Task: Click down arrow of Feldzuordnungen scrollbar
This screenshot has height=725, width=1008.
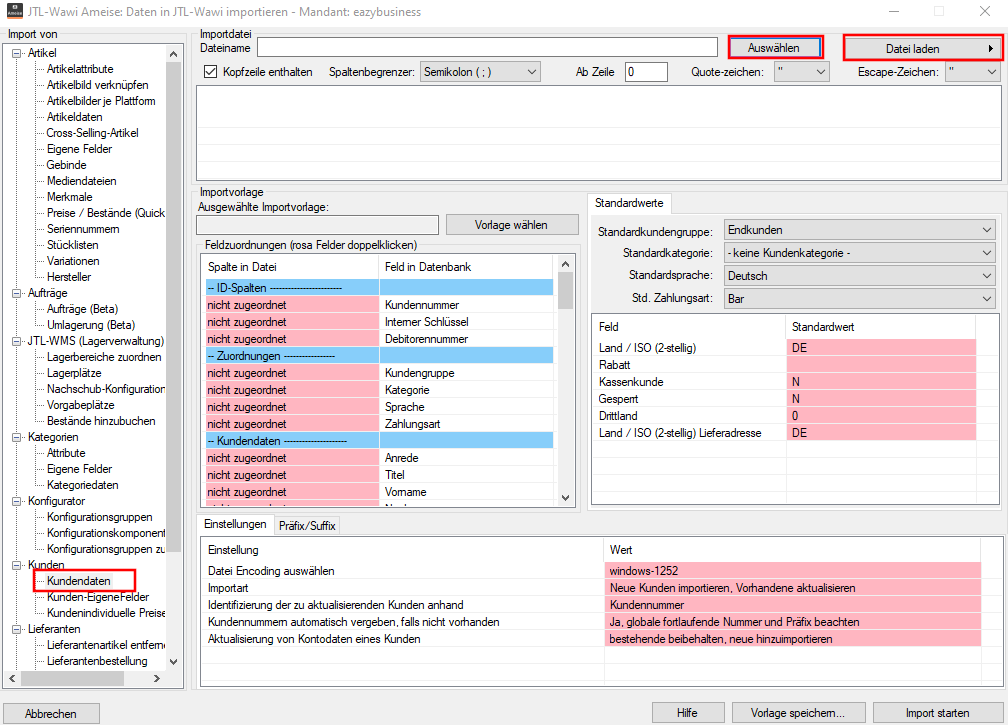Action: [566, 497]
